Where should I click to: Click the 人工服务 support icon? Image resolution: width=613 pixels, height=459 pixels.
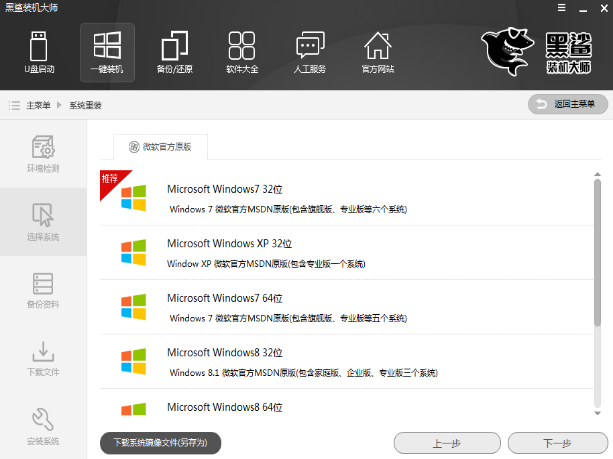pos(310,52)
